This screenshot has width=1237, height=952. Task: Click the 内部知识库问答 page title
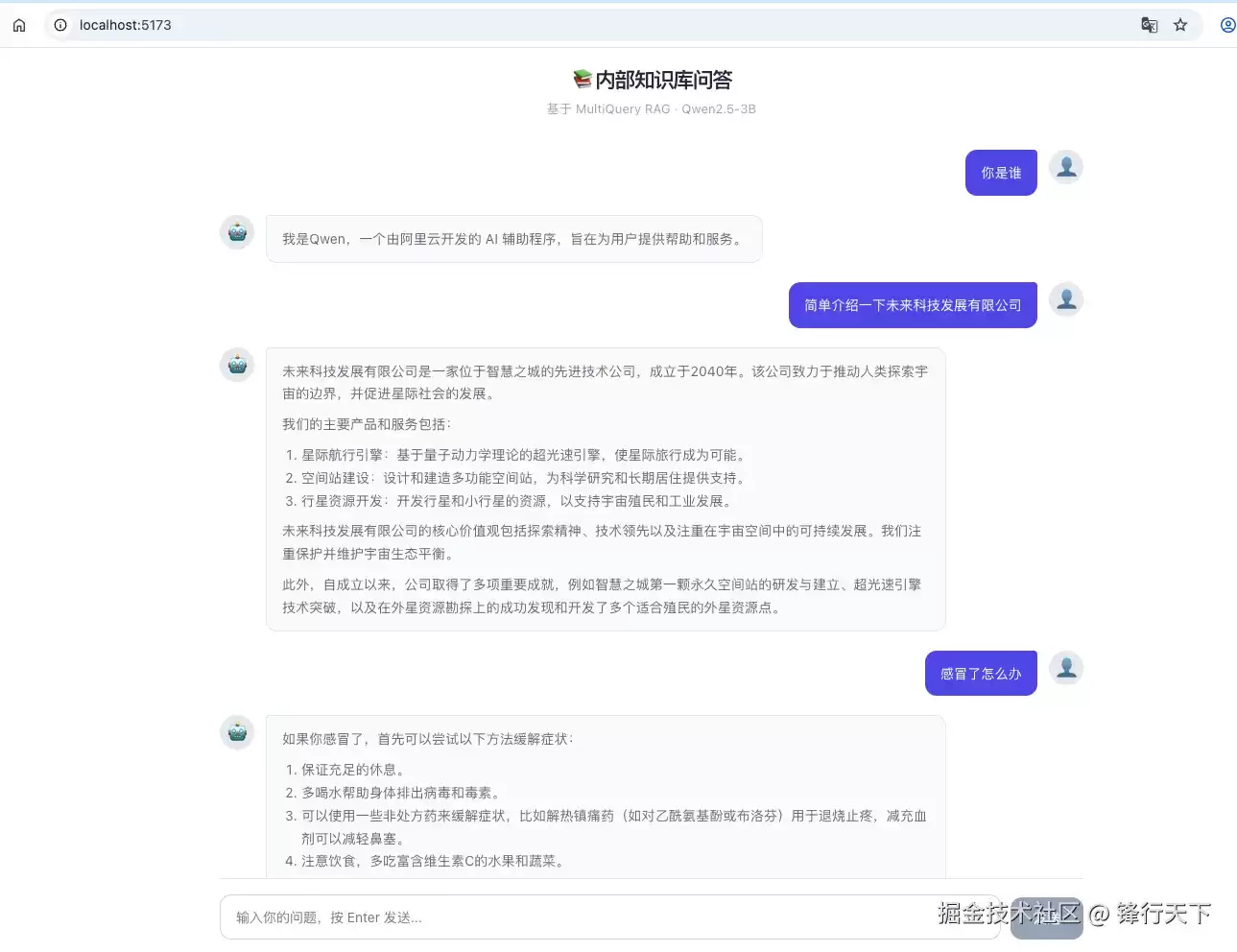coord(663,80)
